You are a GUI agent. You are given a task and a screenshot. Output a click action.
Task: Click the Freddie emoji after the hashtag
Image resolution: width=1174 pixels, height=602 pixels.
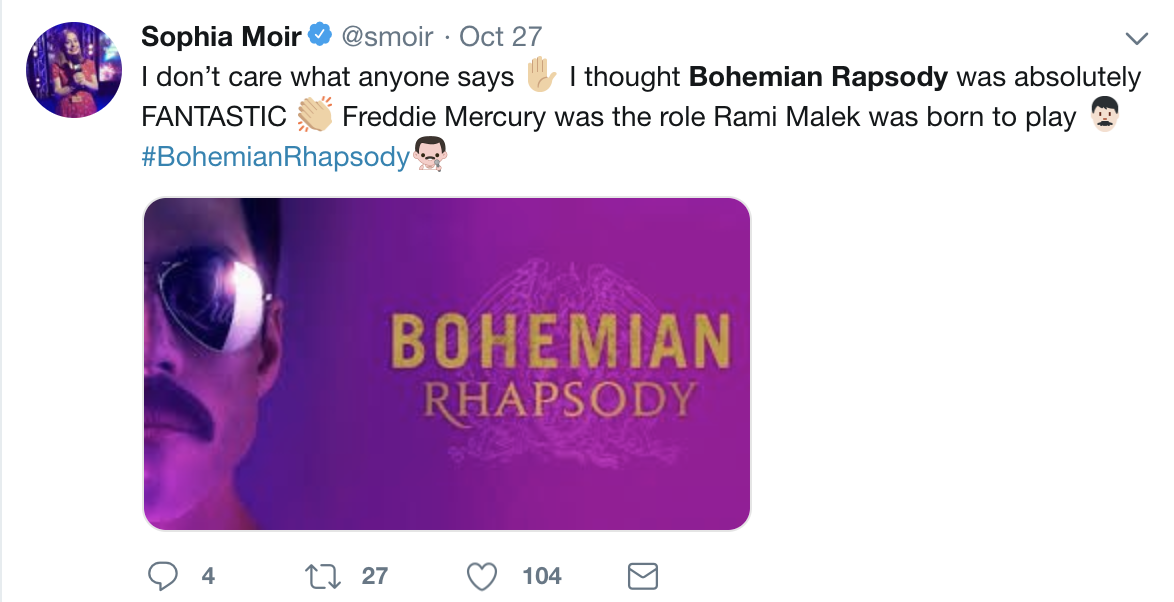click(429, 155)
